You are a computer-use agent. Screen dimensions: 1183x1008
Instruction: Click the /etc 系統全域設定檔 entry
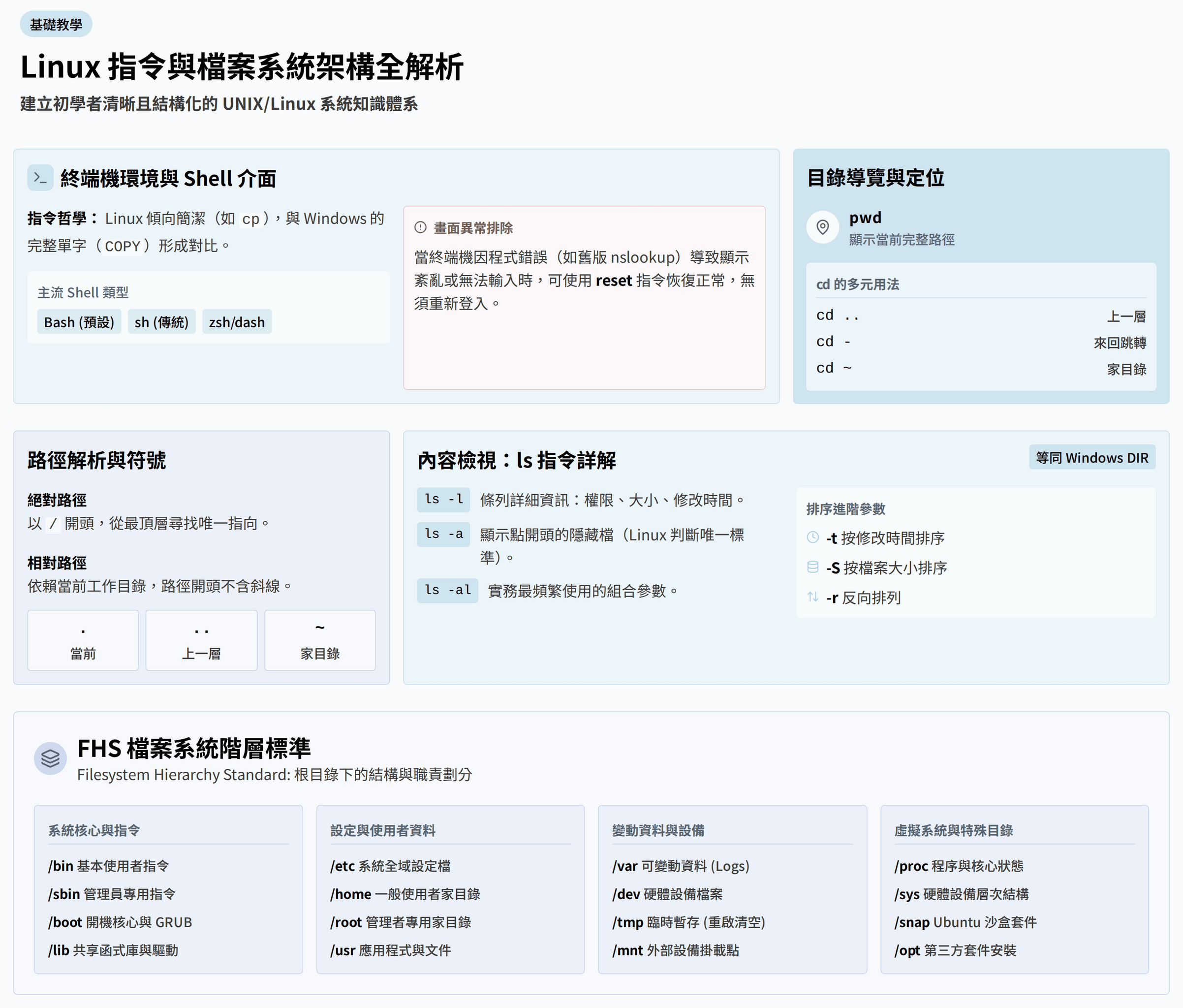[x=391, y=866]
